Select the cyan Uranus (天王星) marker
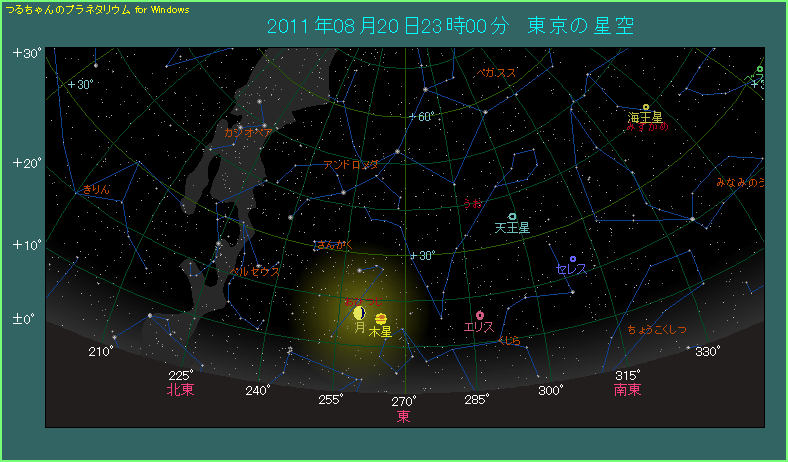This screenshot has width=788, height=462. click(512, 217)
